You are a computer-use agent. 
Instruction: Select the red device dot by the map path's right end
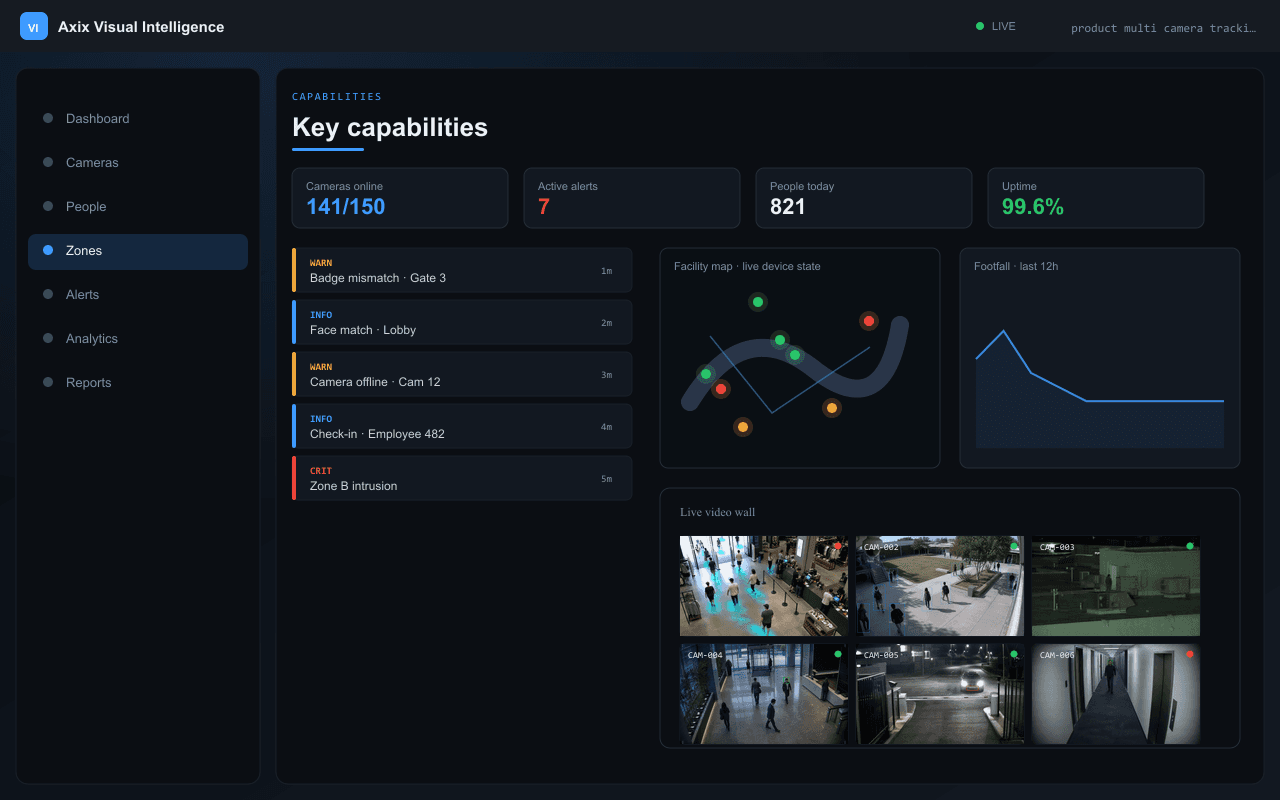click(869, 321)
